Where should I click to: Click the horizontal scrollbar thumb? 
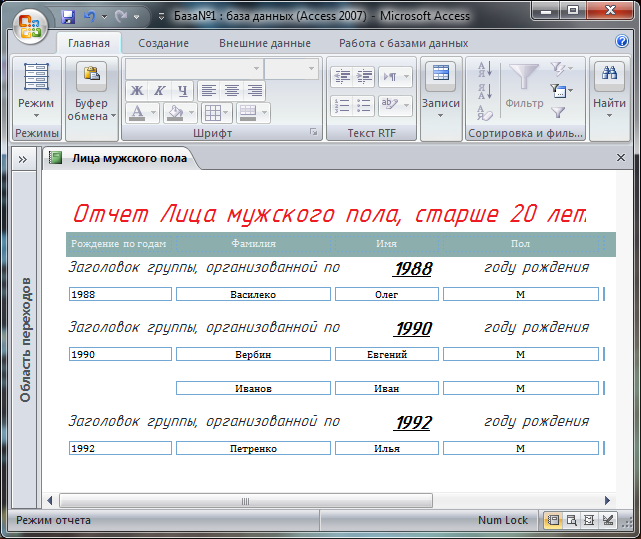click(246, 501)
